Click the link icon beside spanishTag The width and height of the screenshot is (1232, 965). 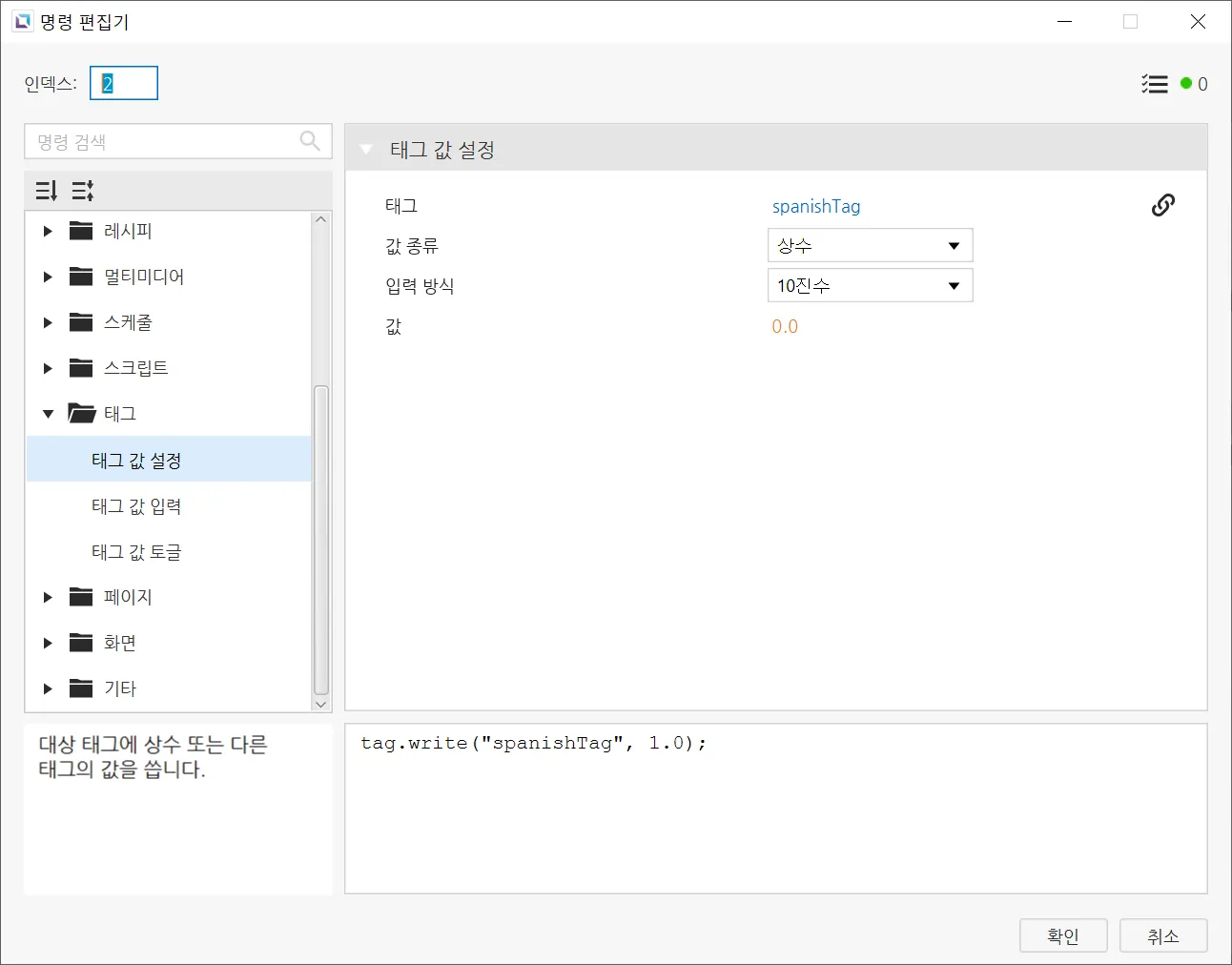pyautogui.click(x=1162, y=205)
